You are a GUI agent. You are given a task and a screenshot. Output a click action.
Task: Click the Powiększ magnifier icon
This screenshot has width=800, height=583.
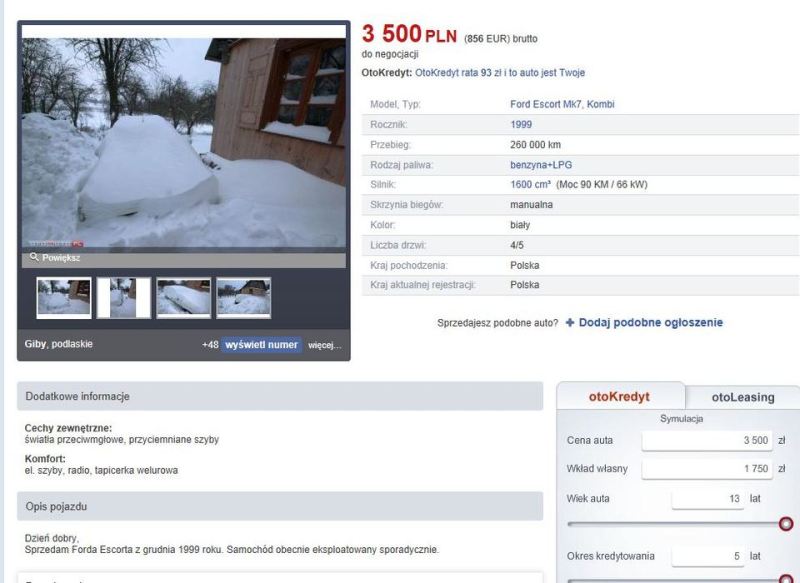pos(34,258)
